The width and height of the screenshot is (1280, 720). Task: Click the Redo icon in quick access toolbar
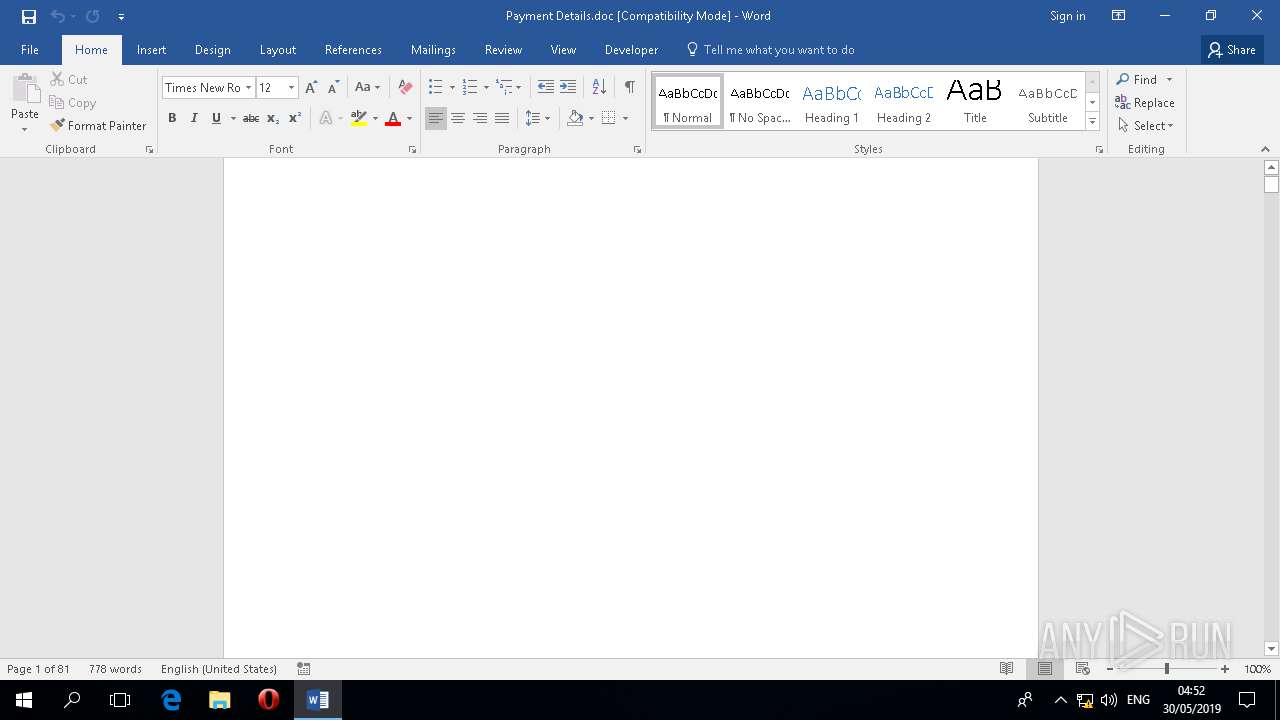[92, 16]
